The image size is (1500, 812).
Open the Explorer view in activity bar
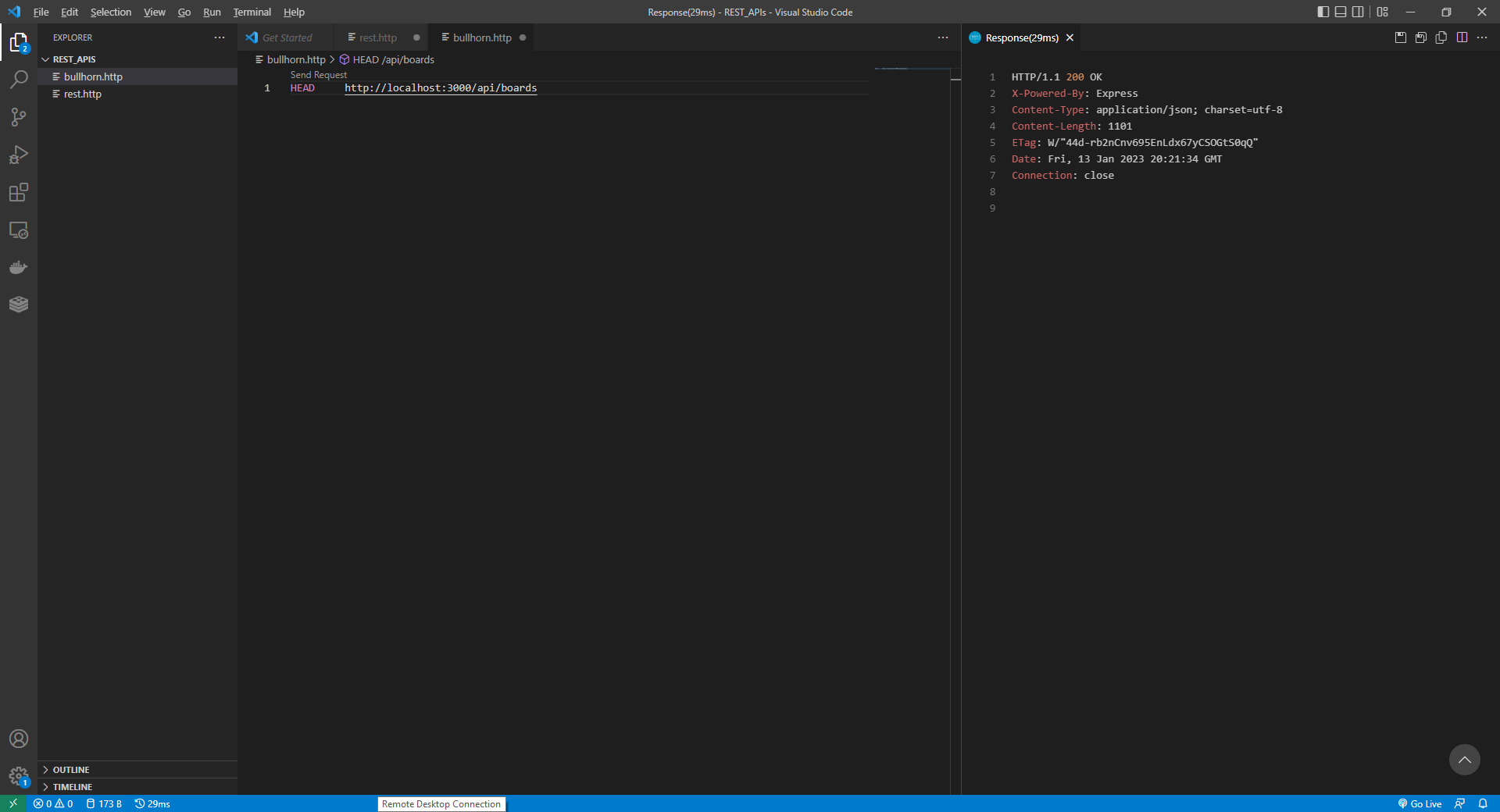[x=19, y=42]
